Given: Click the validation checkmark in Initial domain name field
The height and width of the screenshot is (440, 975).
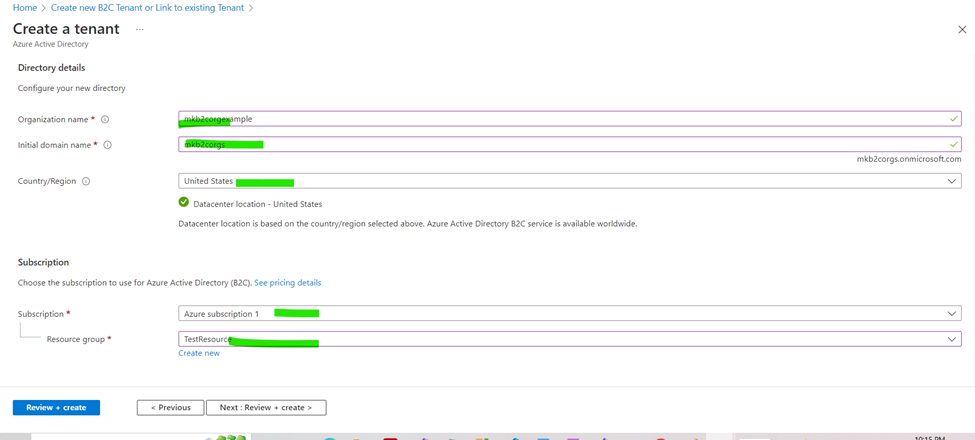Looking at the screenshot, I should tap(954, 144).
